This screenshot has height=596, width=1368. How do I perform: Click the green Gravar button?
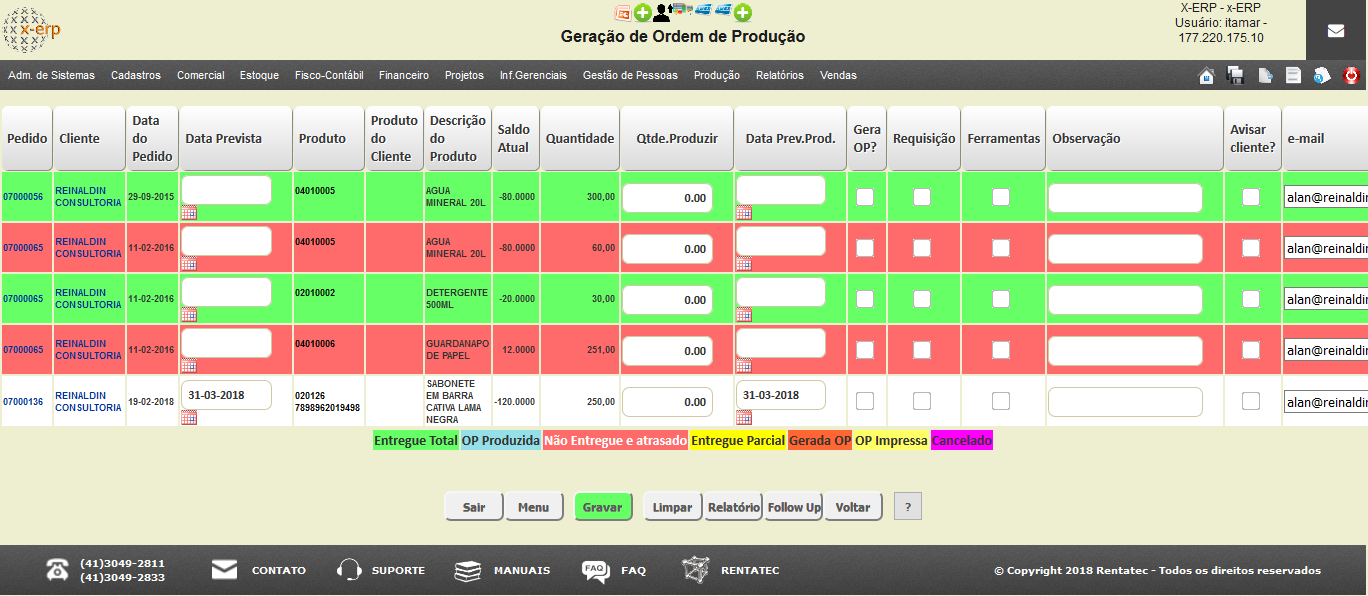click(x=604, y=507)
